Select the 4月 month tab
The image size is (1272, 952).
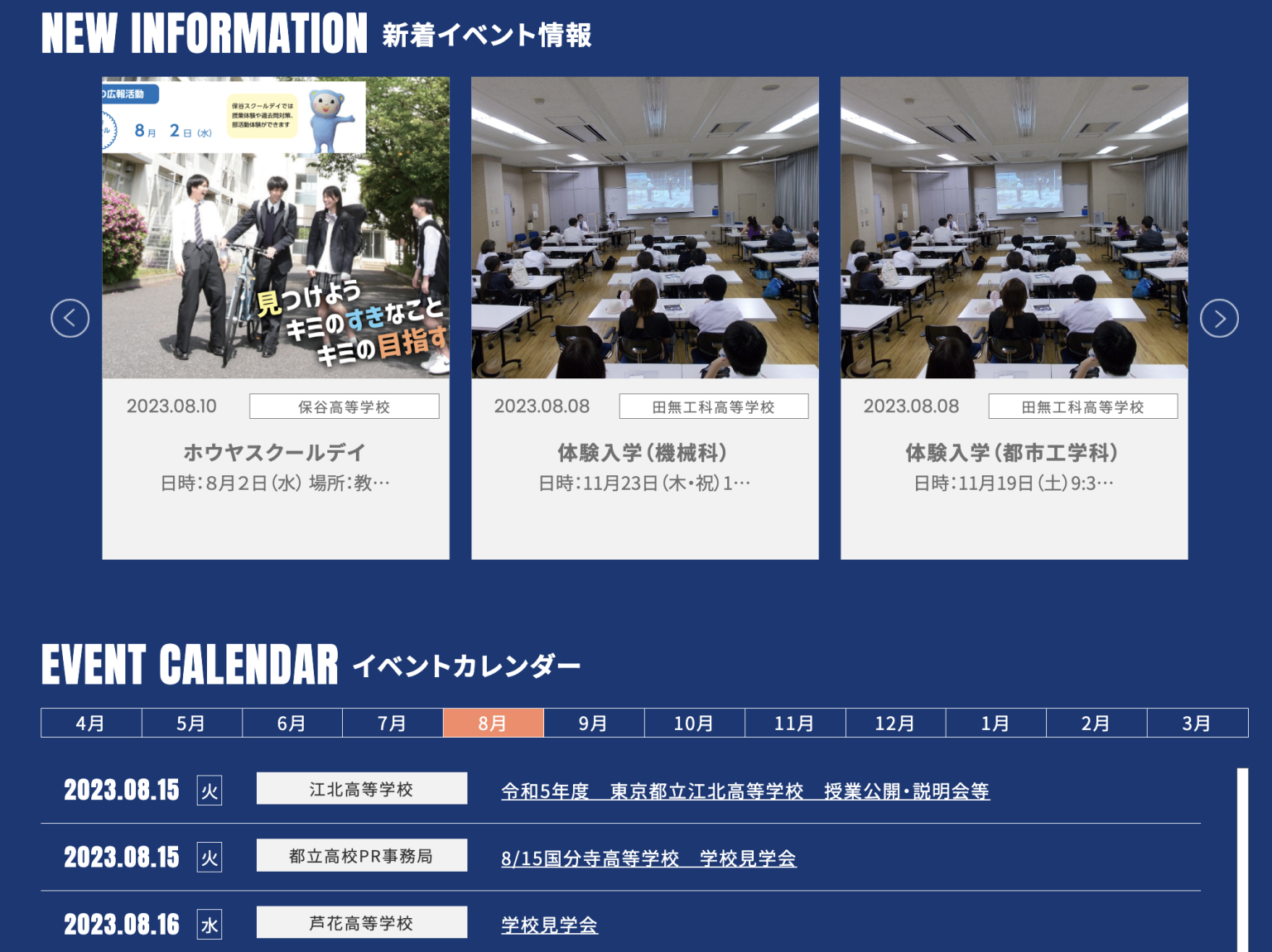click(91, 722)
